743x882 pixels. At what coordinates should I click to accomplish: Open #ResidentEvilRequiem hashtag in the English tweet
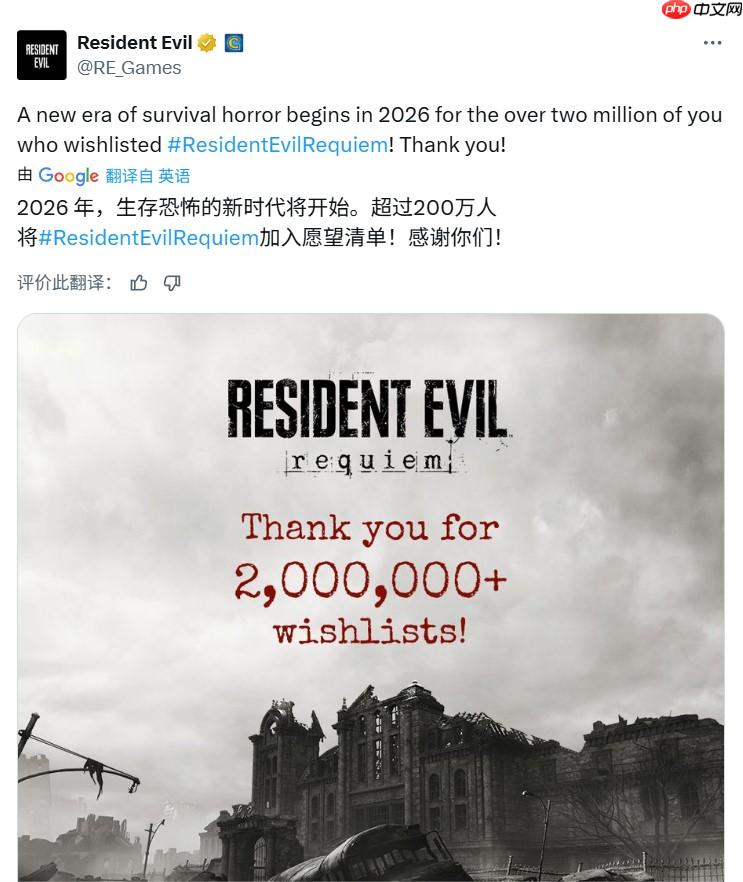tap(277, 145)
